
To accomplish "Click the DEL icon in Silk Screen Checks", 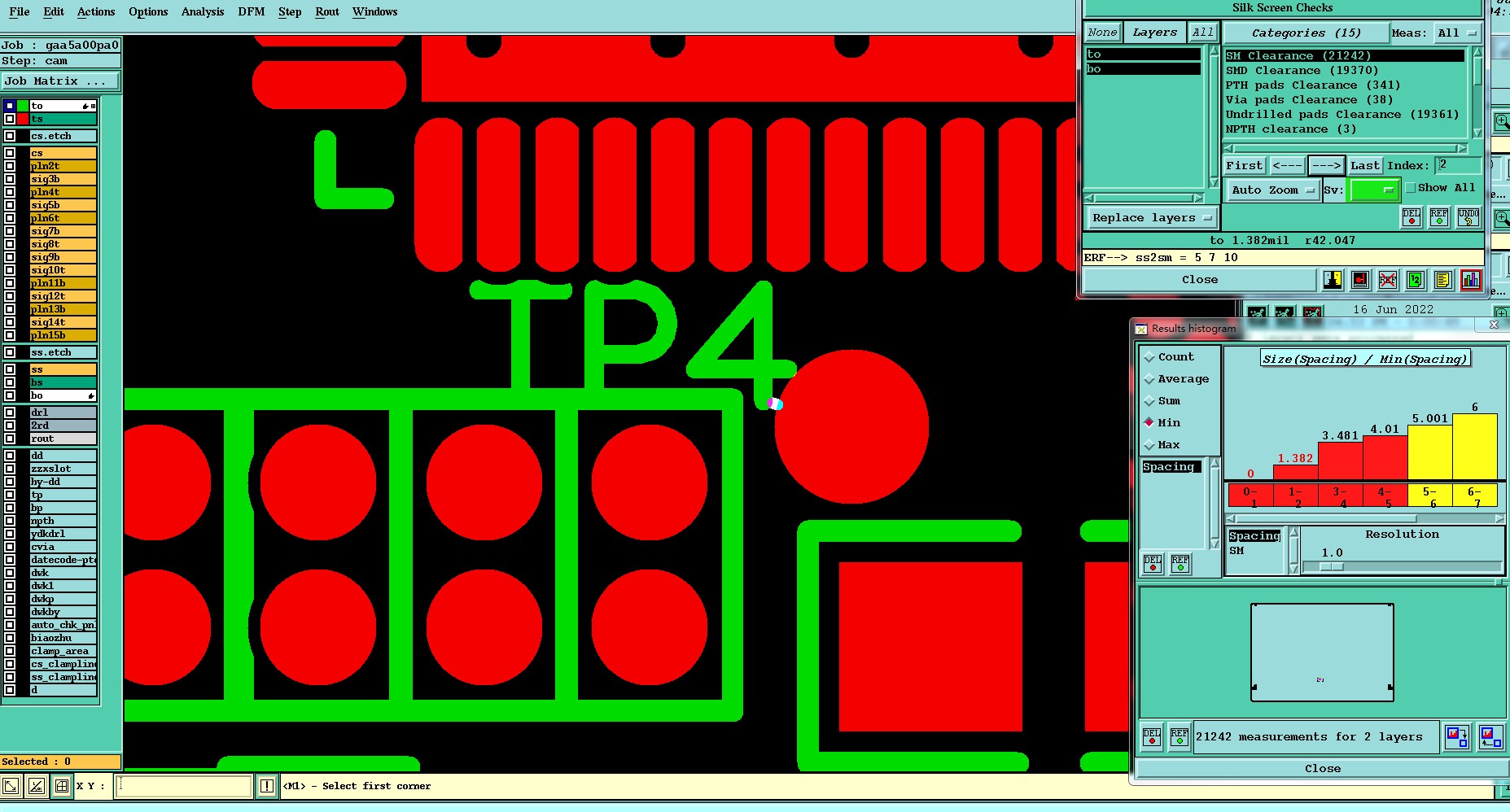I will tap(1412, 217).
